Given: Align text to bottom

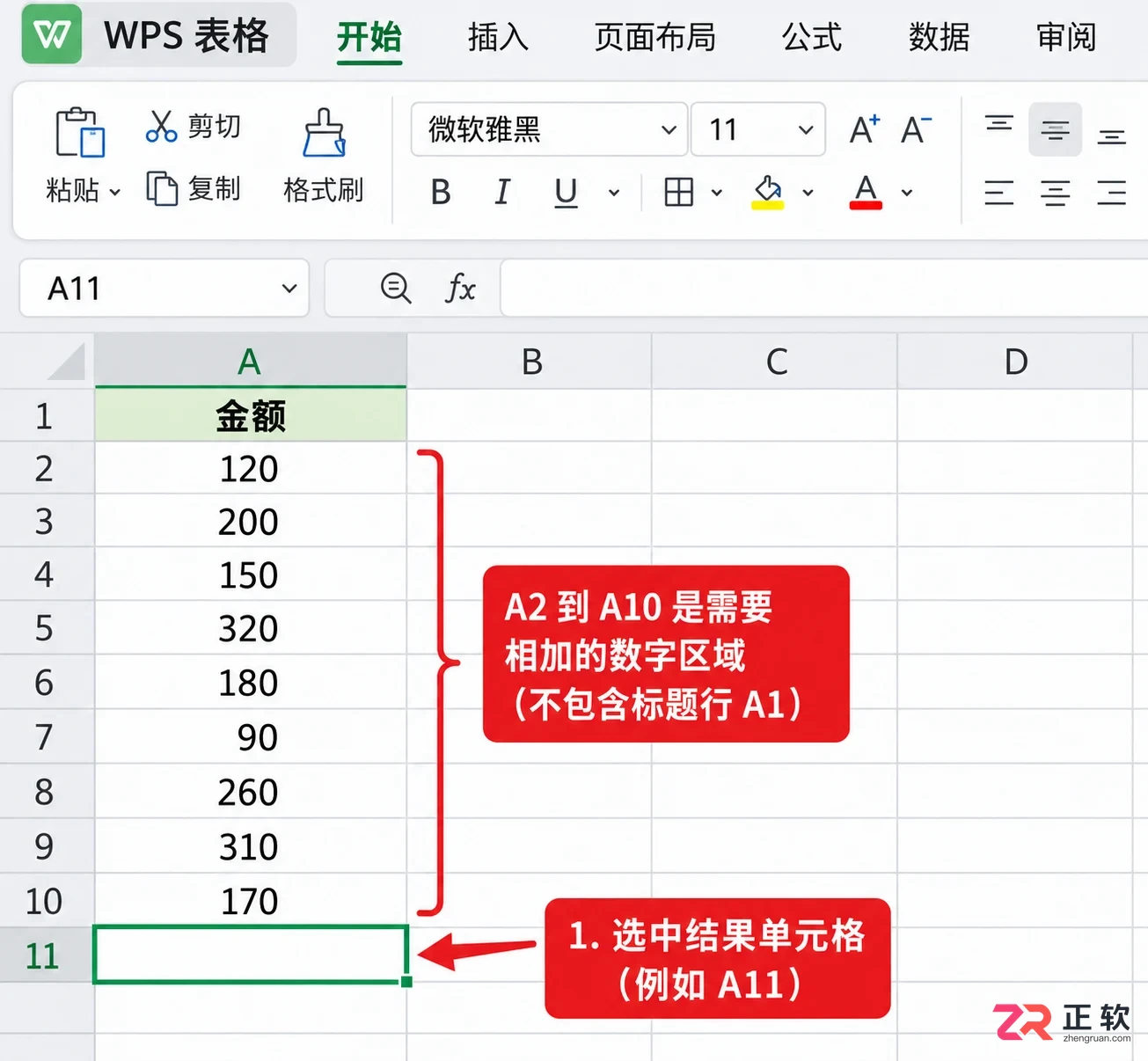Looking at the screenshot, I should [1112, 135].
